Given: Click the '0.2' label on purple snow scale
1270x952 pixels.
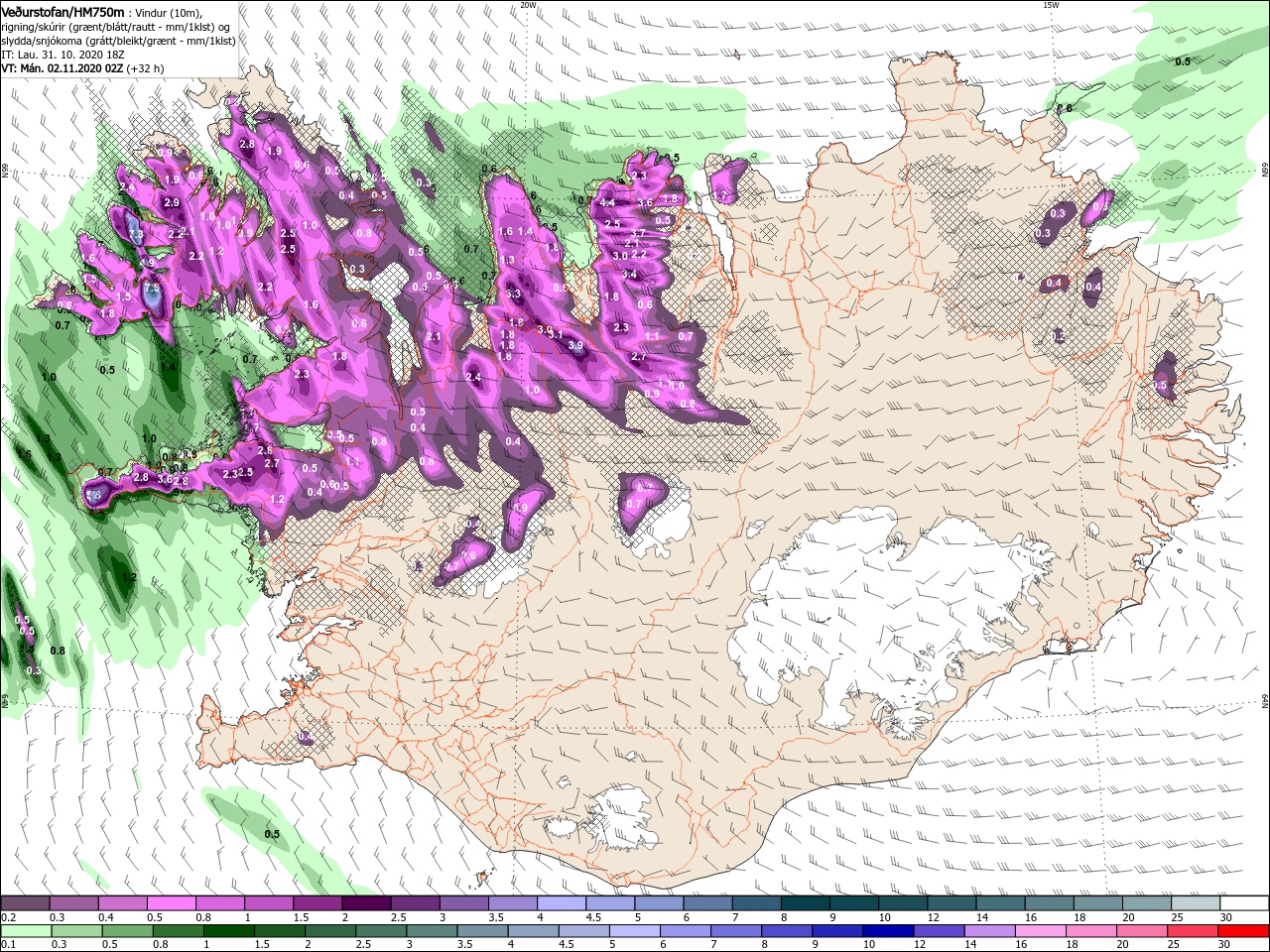Looking at the screenshot, I should pyautogui.click(x=9, y=918).
